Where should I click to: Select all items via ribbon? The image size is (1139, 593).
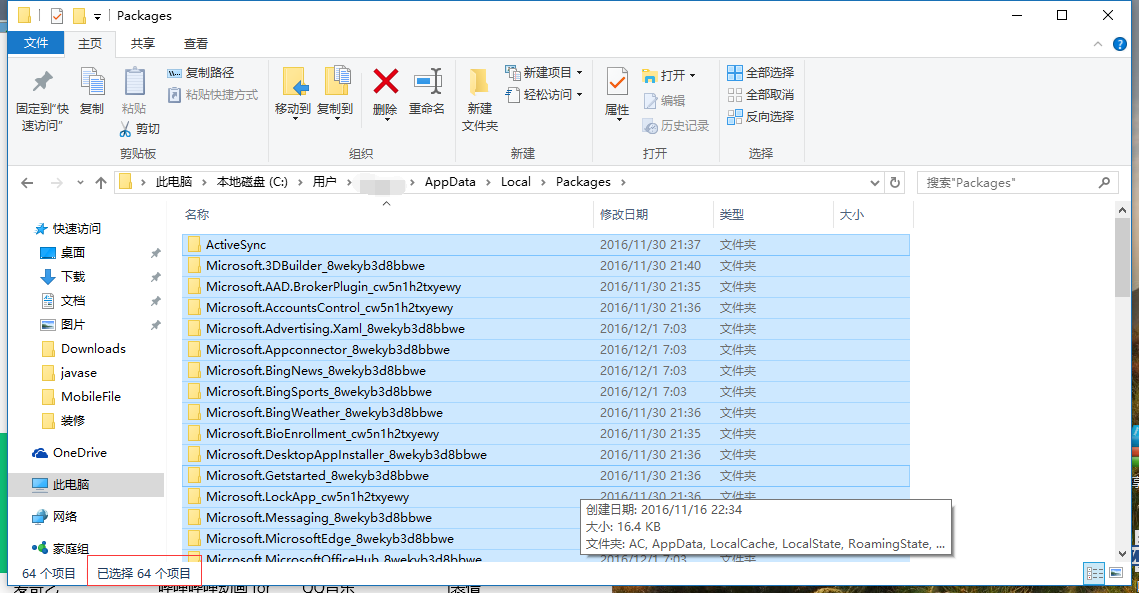click(x=761, y=73)
